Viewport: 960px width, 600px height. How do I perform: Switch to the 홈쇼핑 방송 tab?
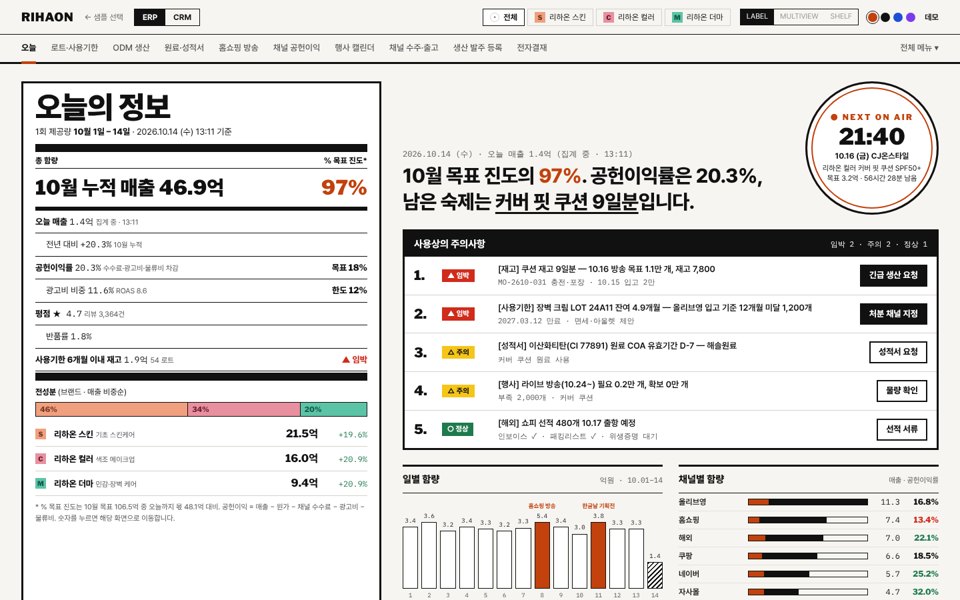[x=238, y=48]
